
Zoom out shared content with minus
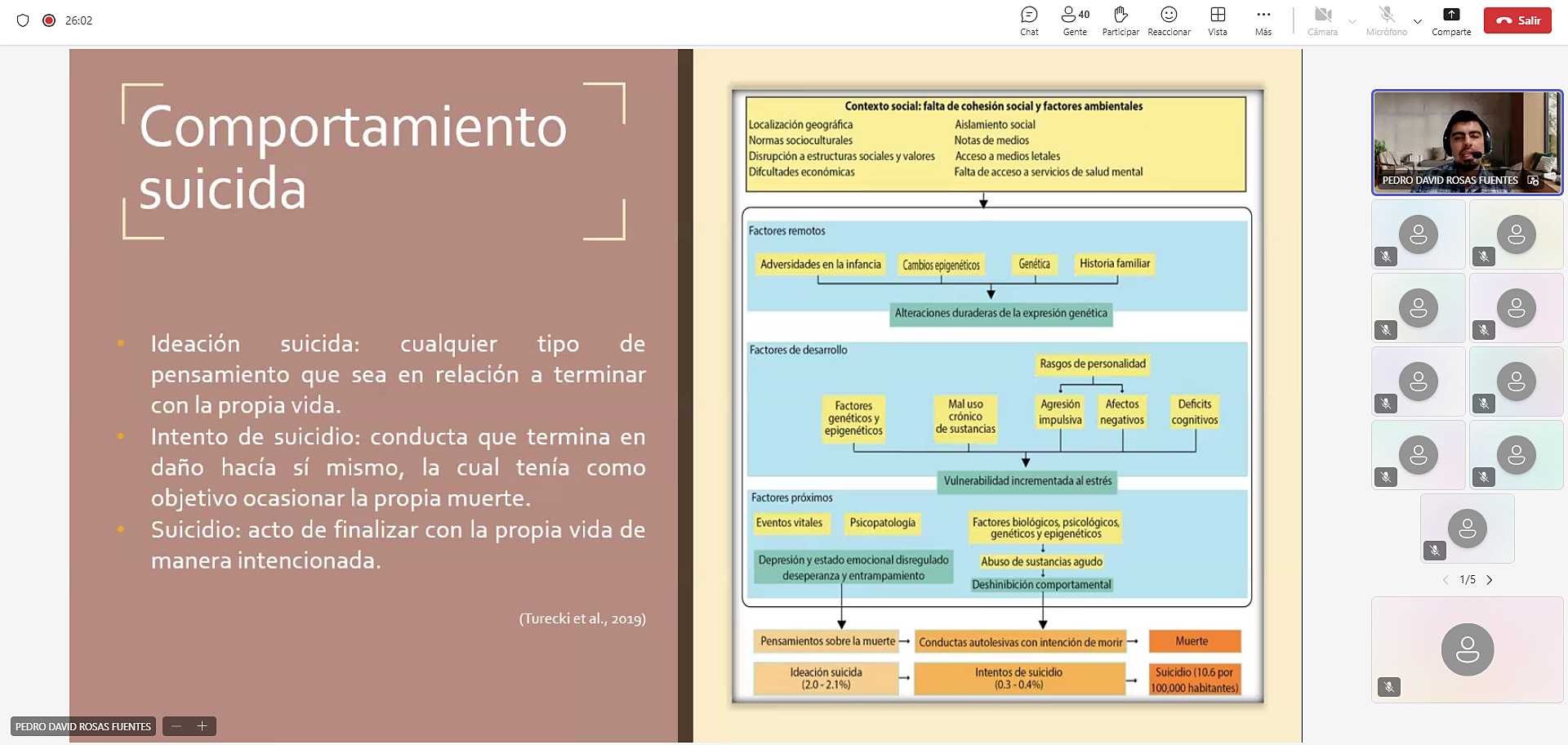tap(176, 725)
